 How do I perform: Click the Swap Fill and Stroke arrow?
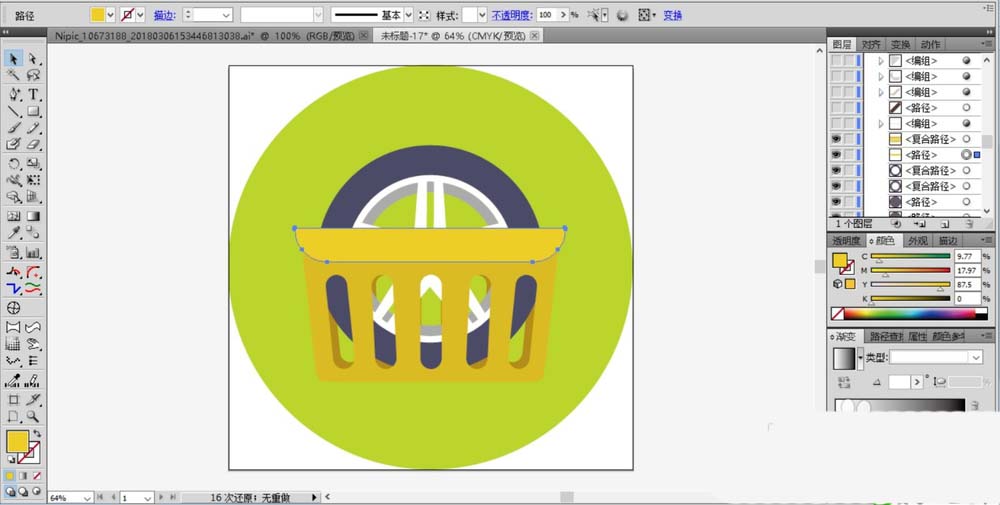(x=37, y=434)
